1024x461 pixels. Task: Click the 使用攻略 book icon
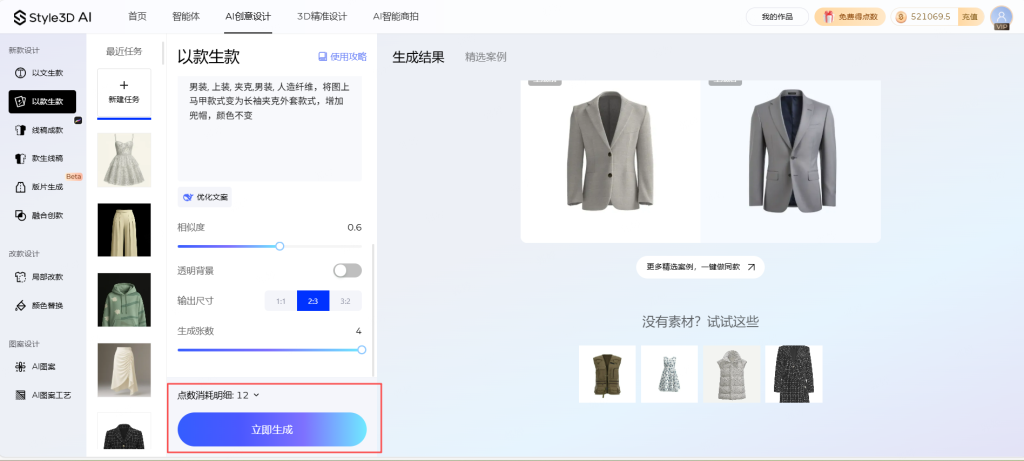(322, 57)
